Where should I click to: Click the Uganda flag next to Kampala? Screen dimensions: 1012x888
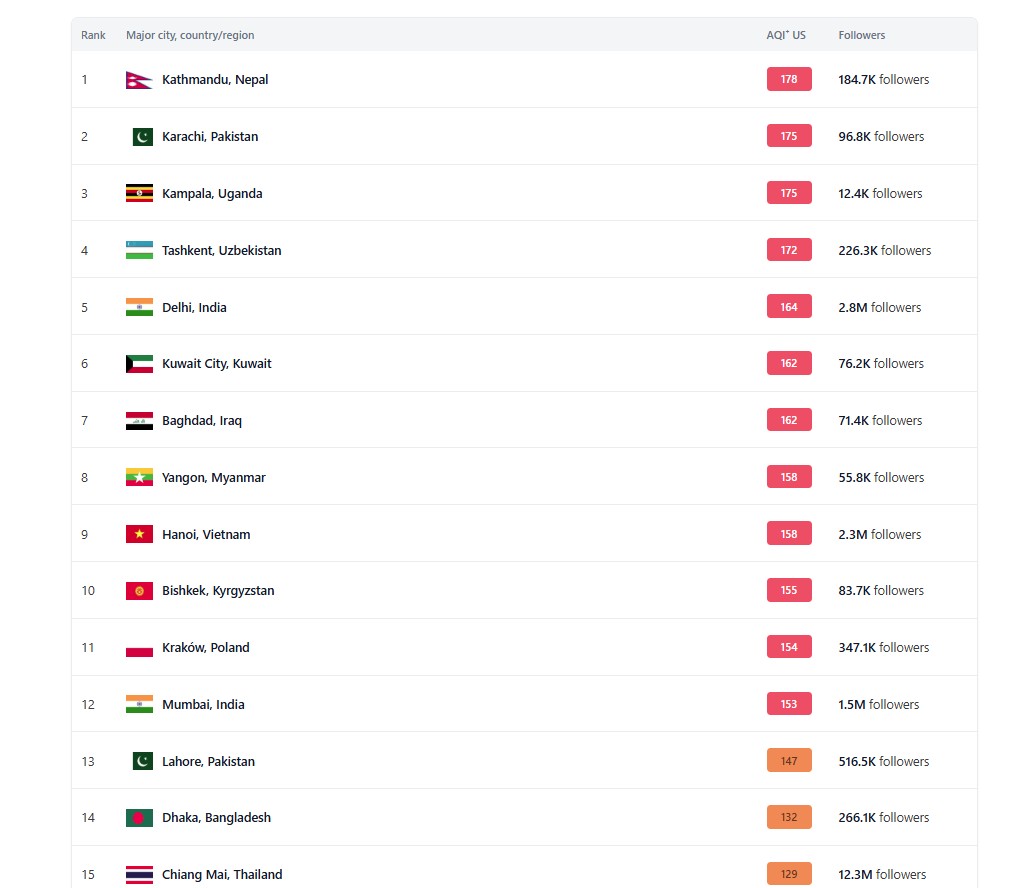(x=139, y=194)
